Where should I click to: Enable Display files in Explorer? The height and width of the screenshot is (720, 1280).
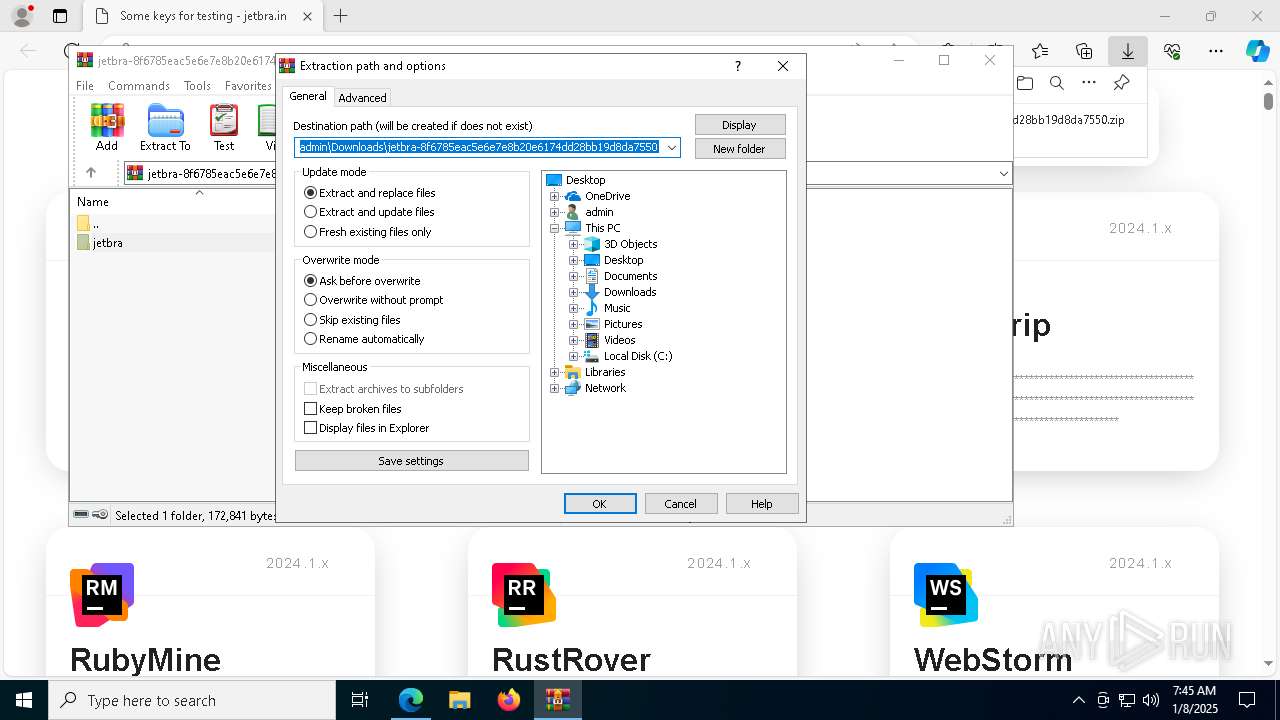pos(367,428)
